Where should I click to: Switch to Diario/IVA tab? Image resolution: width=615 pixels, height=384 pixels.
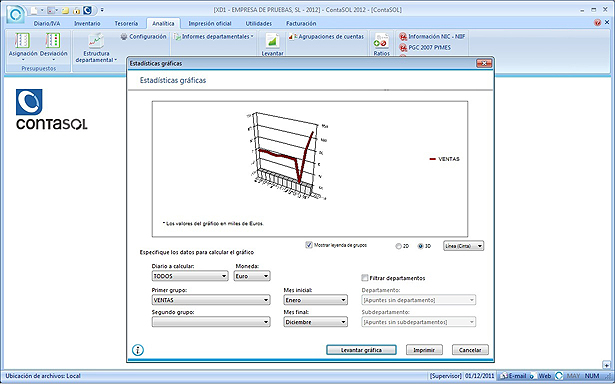point(47,24)
